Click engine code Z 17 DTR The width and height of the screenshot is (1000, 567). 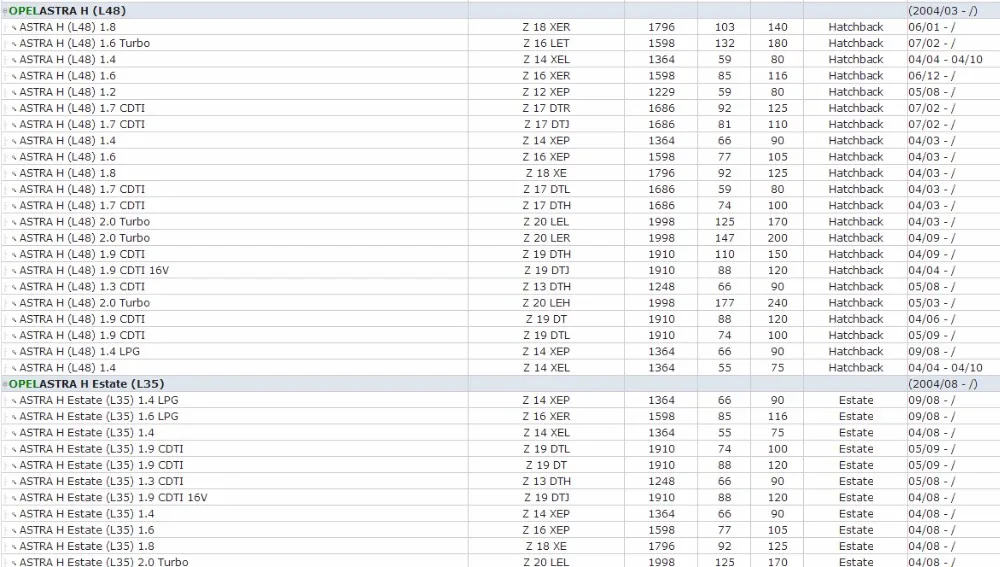[x=547, y=108]
